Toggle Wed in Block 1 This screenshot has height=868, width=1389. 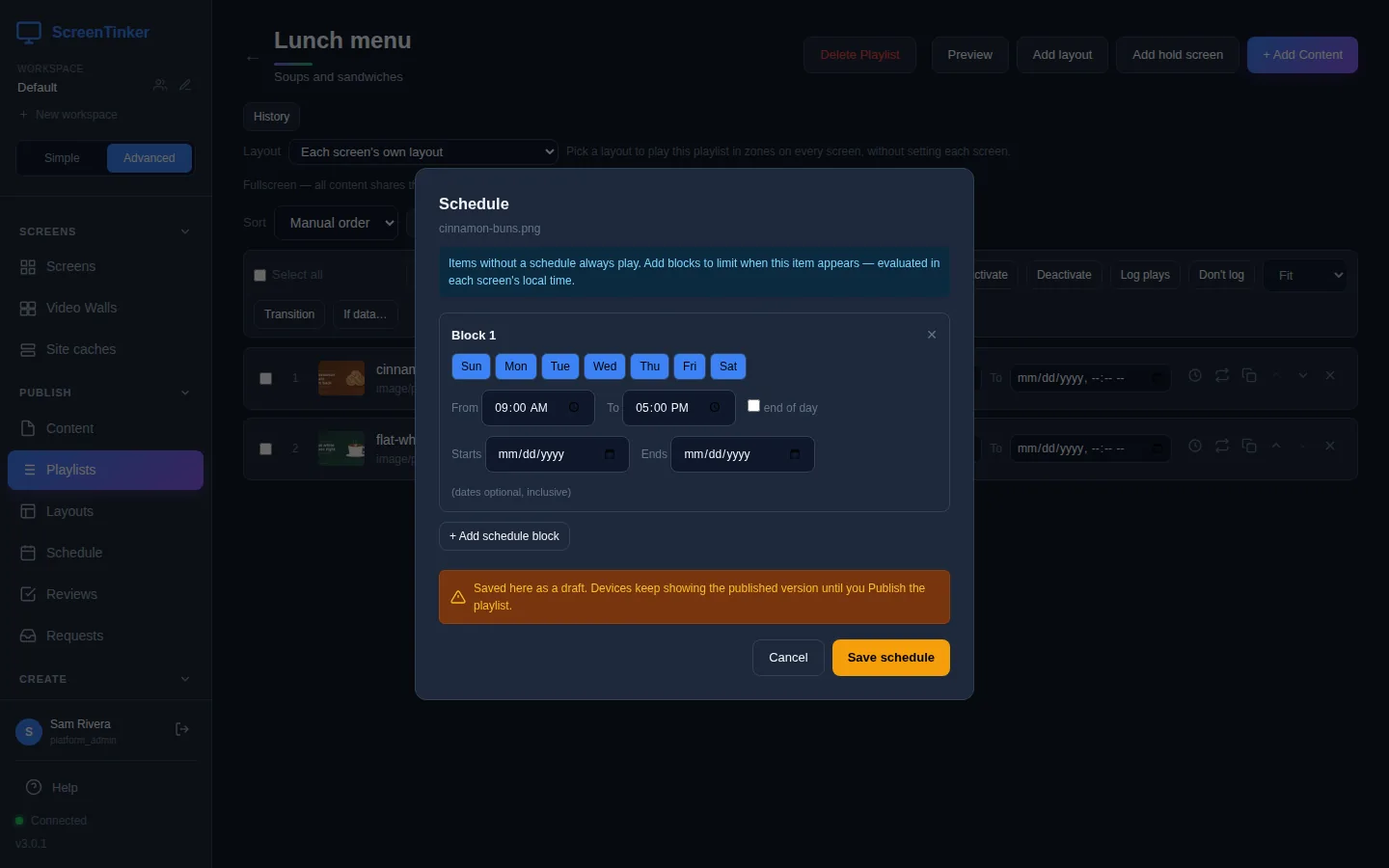(605, 366)
